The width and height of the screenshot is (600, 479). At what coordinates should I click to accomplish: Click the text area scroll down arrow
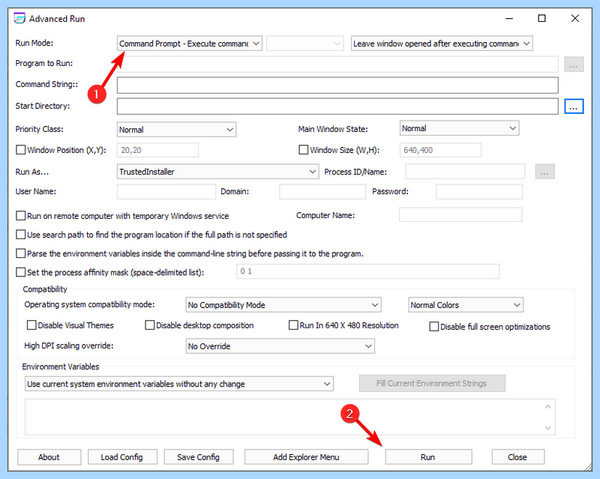[x=548, y=428]
